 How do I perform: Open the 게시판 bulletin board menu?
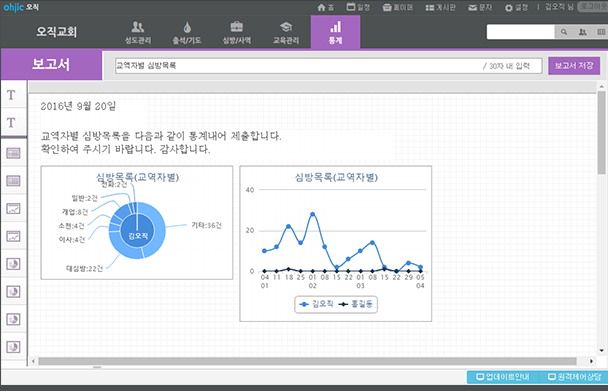click(x=440, y=7)
